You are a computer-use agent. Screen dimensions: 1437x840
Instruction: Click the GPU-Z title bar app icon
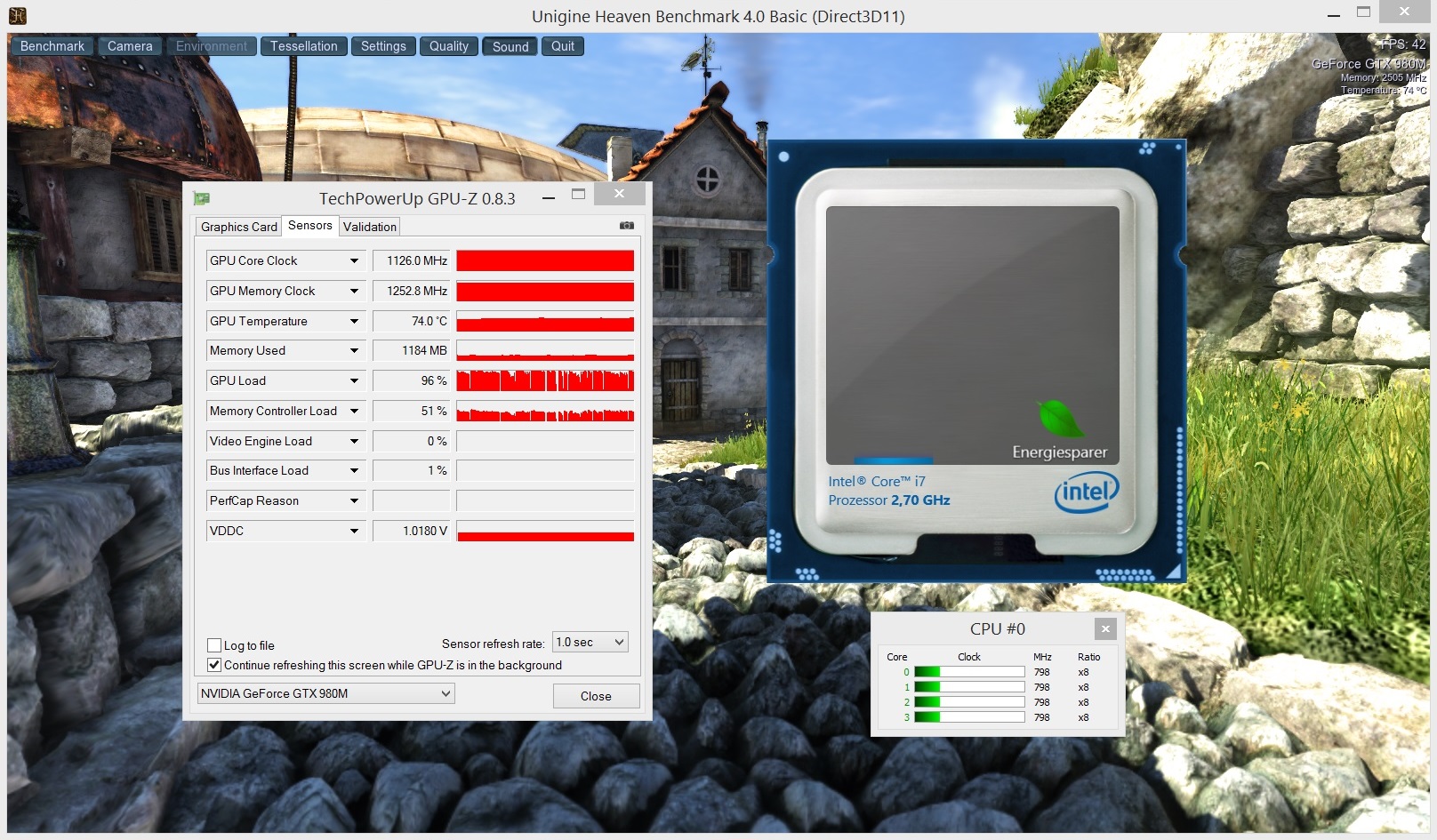click(202, 198)
